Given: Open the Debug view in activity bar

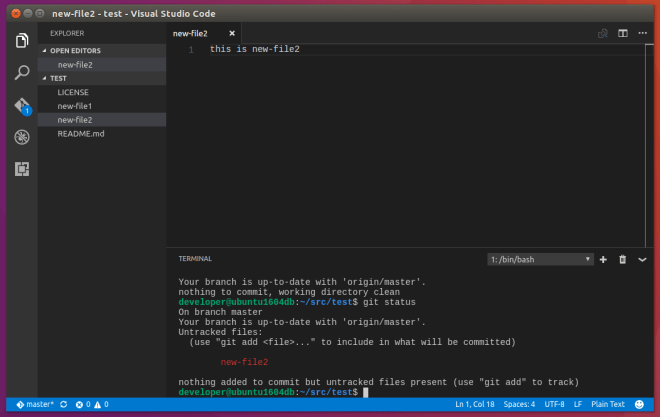Looking at the screenshot, I should pos(21,137).
